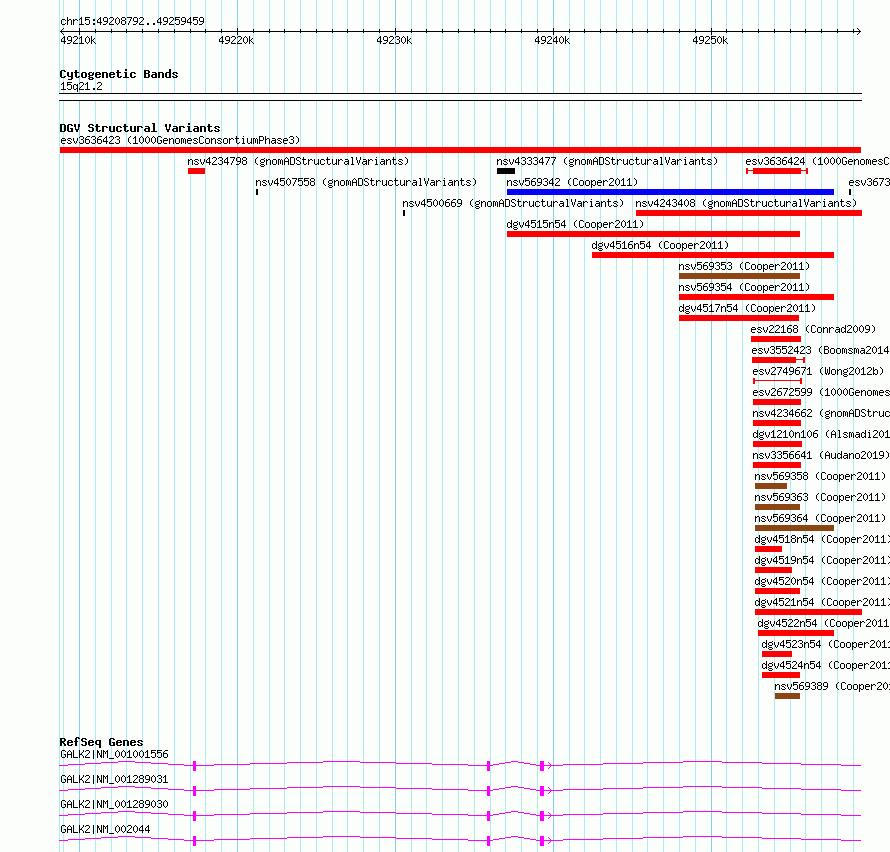This screenshot has width=890, height=852.
Task: Open esv22168 (Conrad2009) label
Action: (813, 329)
